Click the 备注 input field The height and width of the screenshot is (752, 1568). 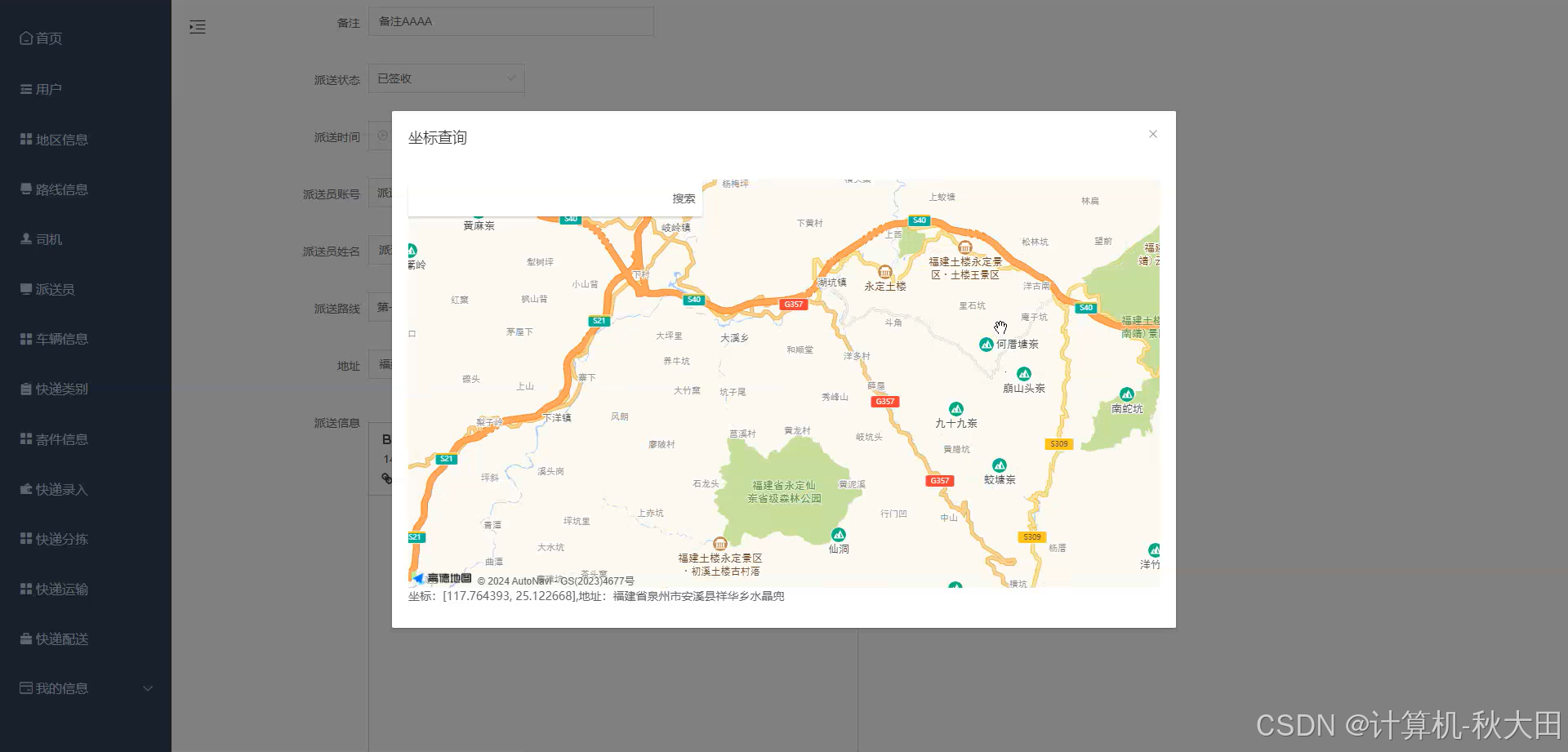click(x=511, y=21)
